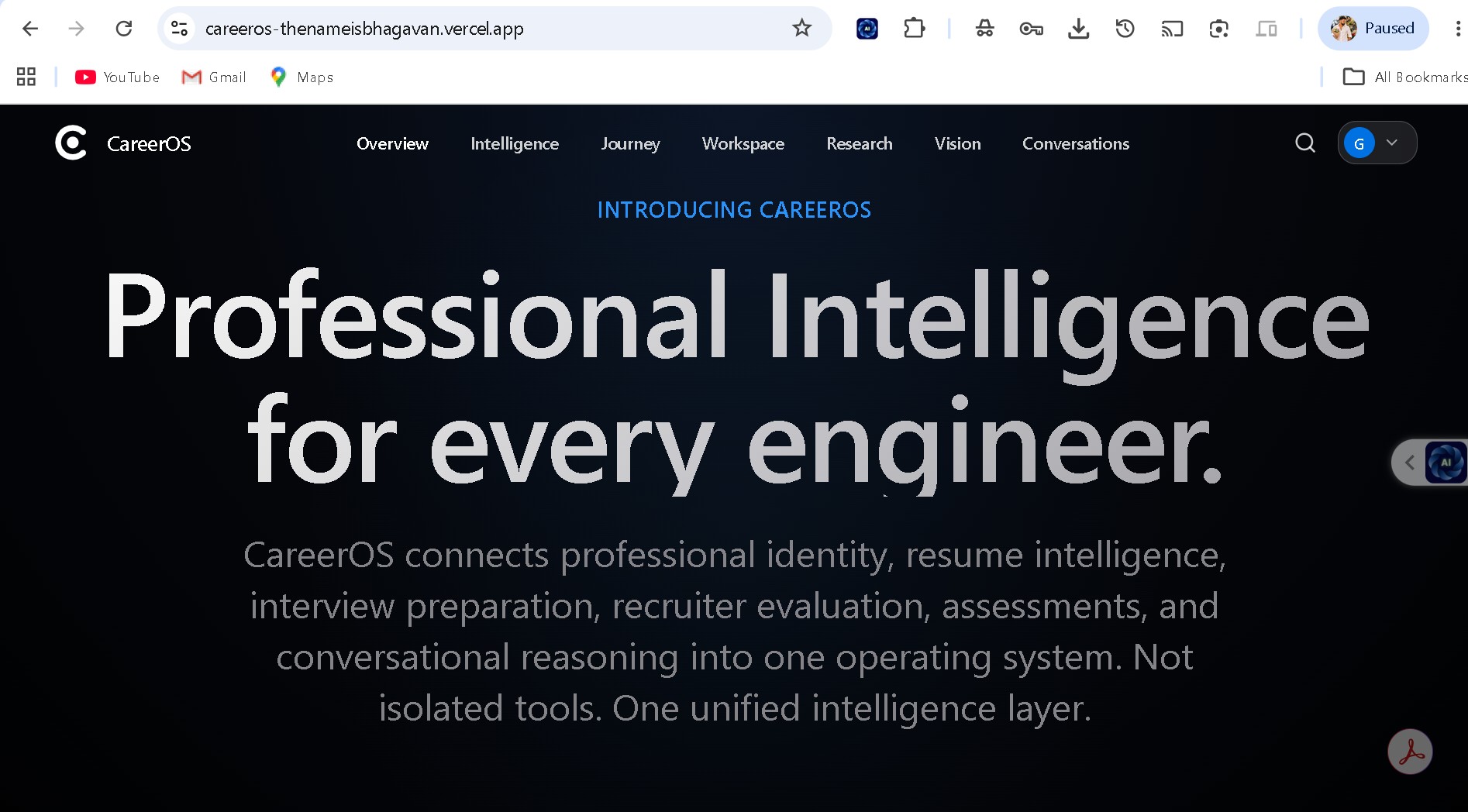The width and height of the screenshot is (1468, 812).
Task: Click the CareerOS brand name
Action: pos(149,143)
